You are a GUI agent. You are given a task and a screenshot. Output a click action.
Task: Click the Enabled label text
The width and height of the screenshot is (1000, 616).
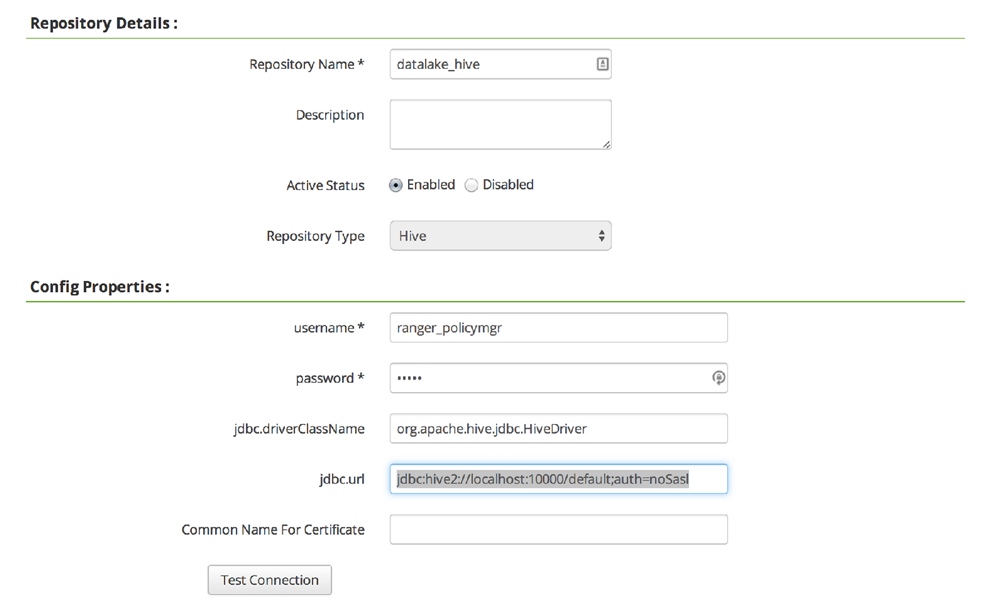pyautogui.click(x=431, y=185)
